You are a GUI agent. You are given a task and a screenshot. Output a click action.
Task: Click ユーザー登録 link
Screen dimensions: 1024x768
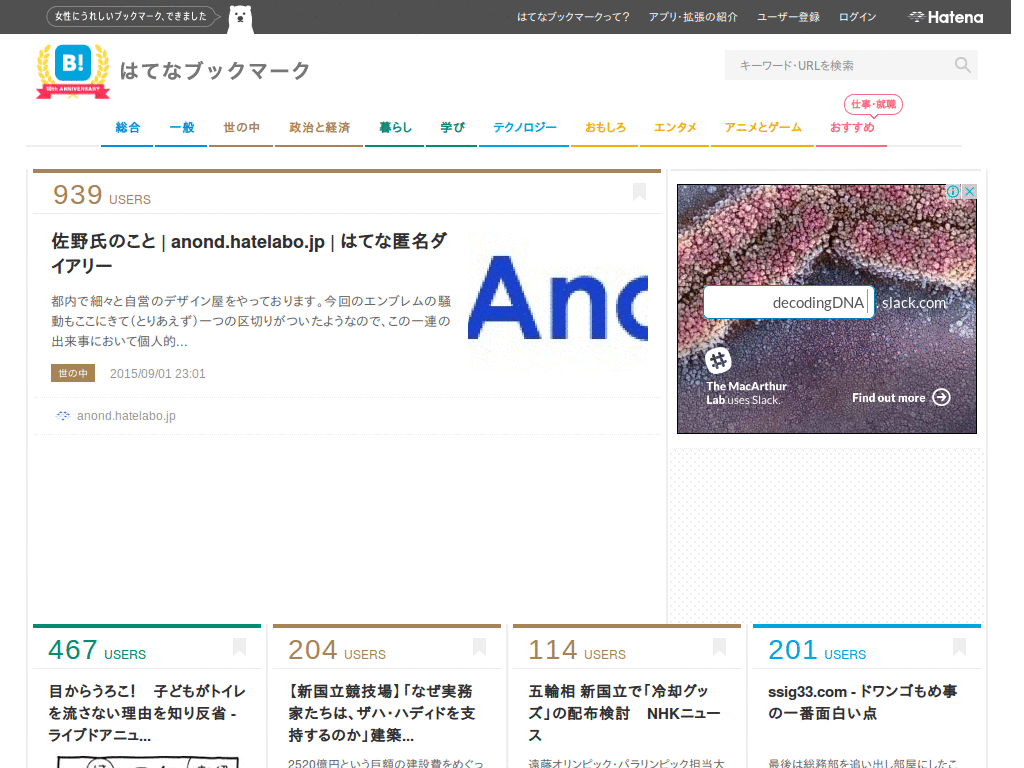click(788, 17)
